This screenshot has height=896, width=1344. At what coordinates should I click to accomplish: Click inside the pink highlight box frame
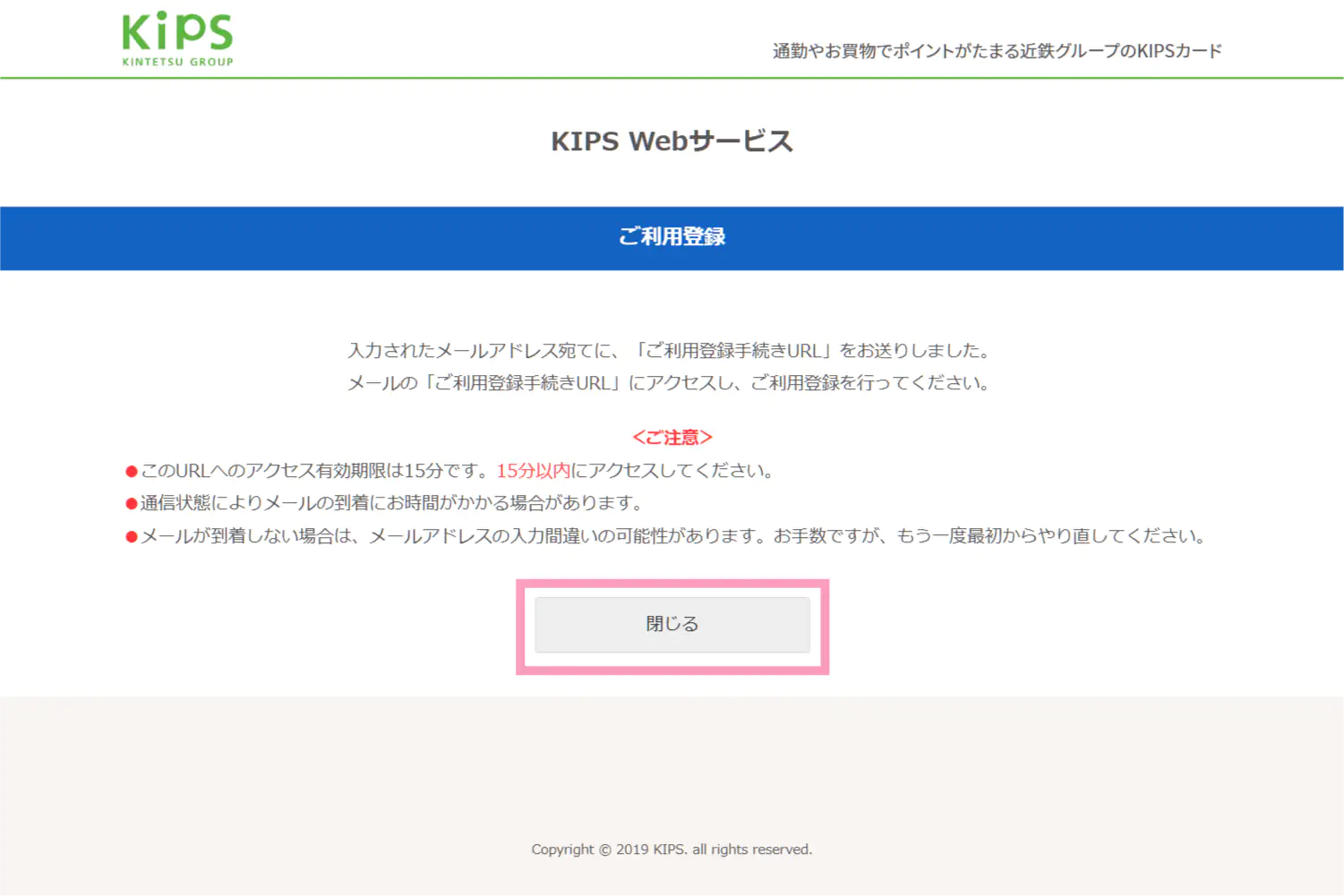pyautogui.click(x=672, y=625)
